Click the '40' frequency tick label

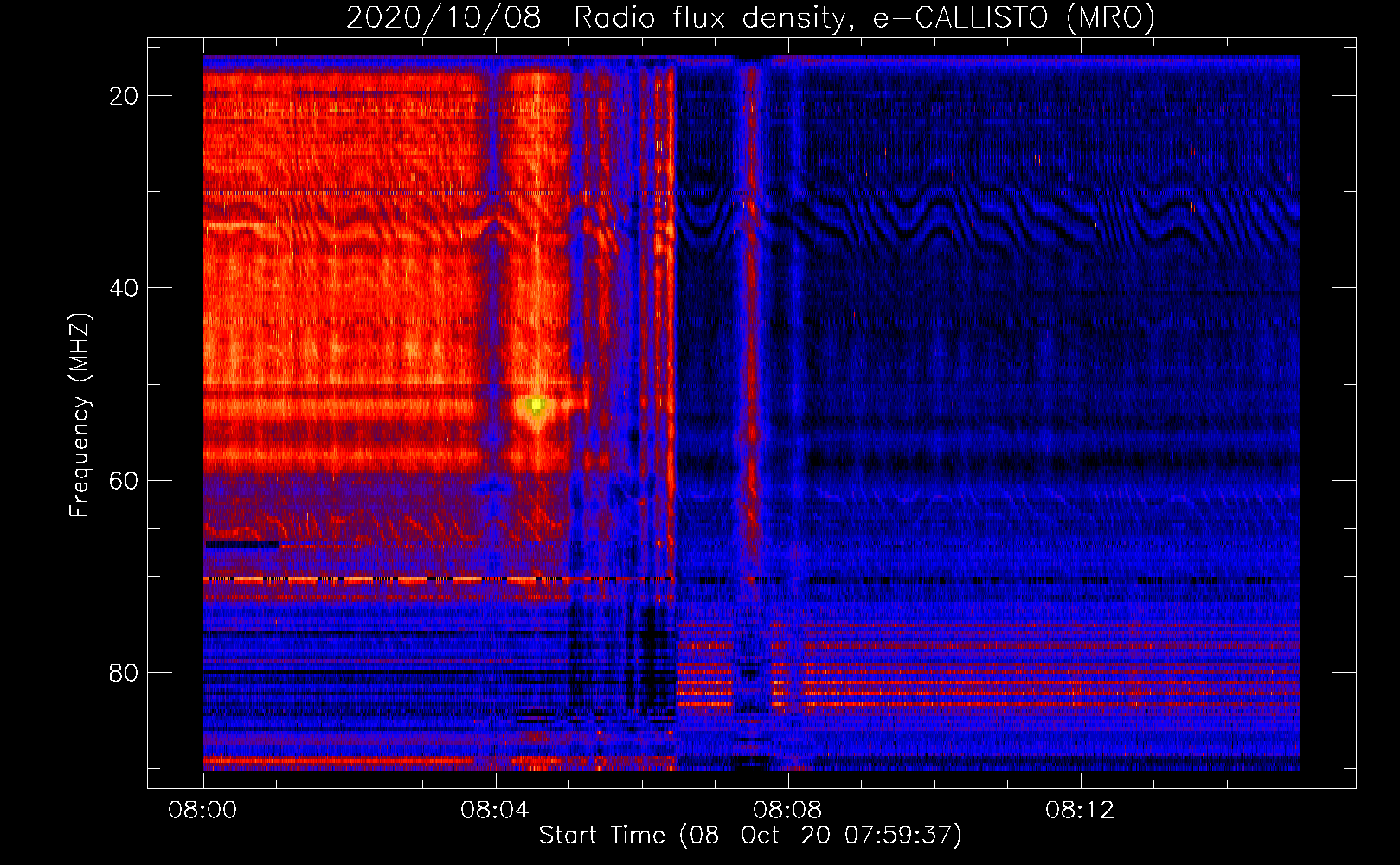(x=124, y=288)
